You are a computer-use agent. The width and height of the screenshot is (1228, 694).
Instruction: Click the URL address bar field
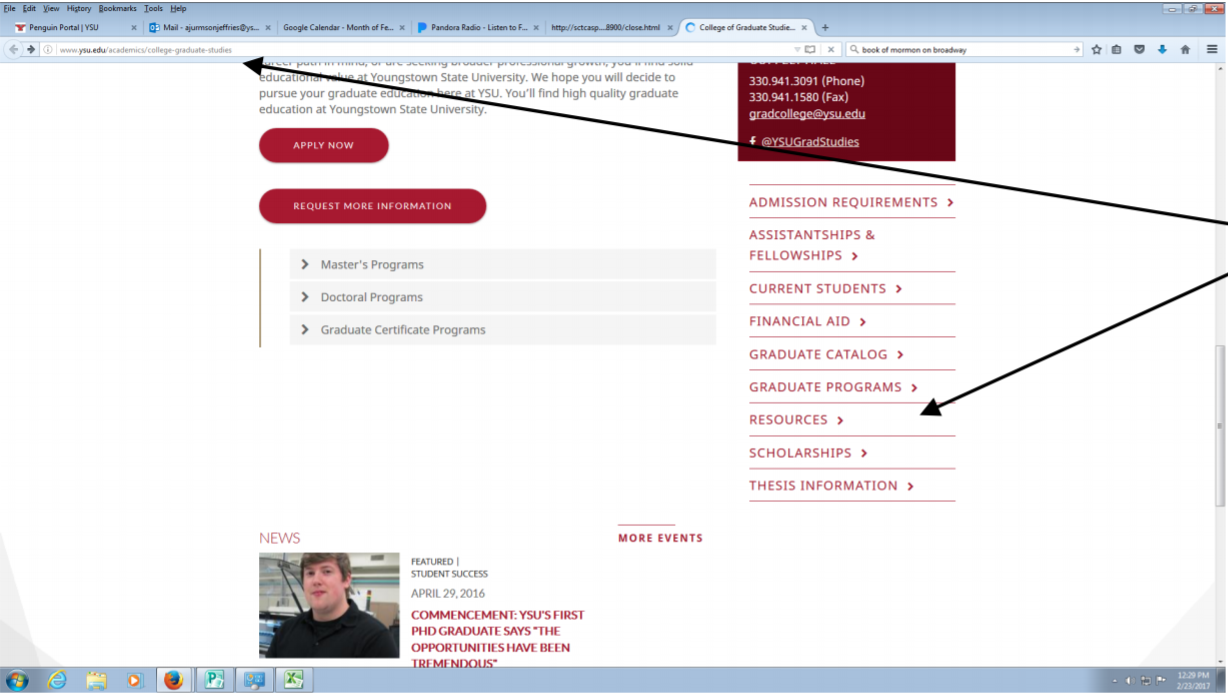[x=420, y=49]
